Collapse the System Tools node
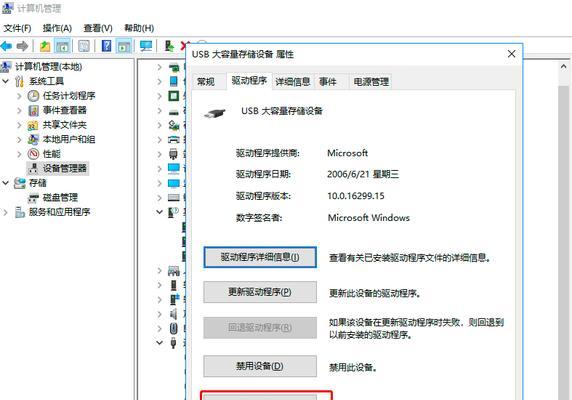572x400 pixels. [x=5, y=81]
